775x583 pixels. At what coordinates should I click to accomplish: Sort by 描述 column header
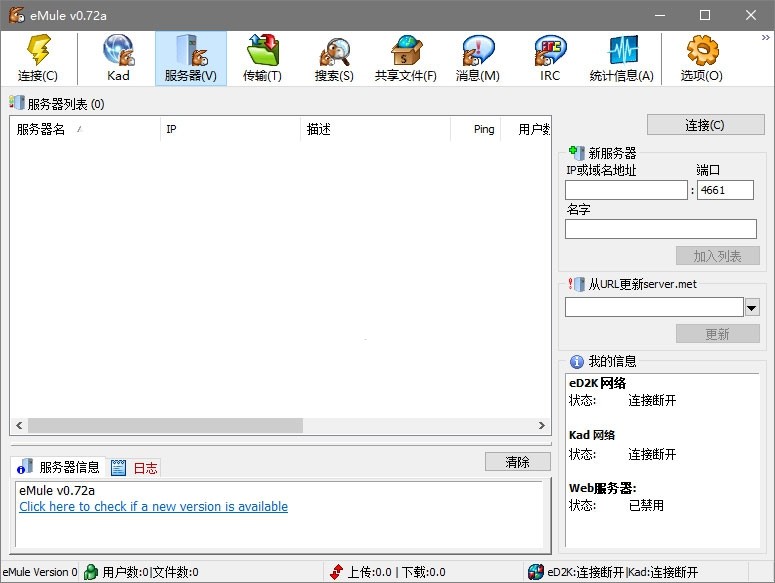pyautogui.click(x=375, y=129)
